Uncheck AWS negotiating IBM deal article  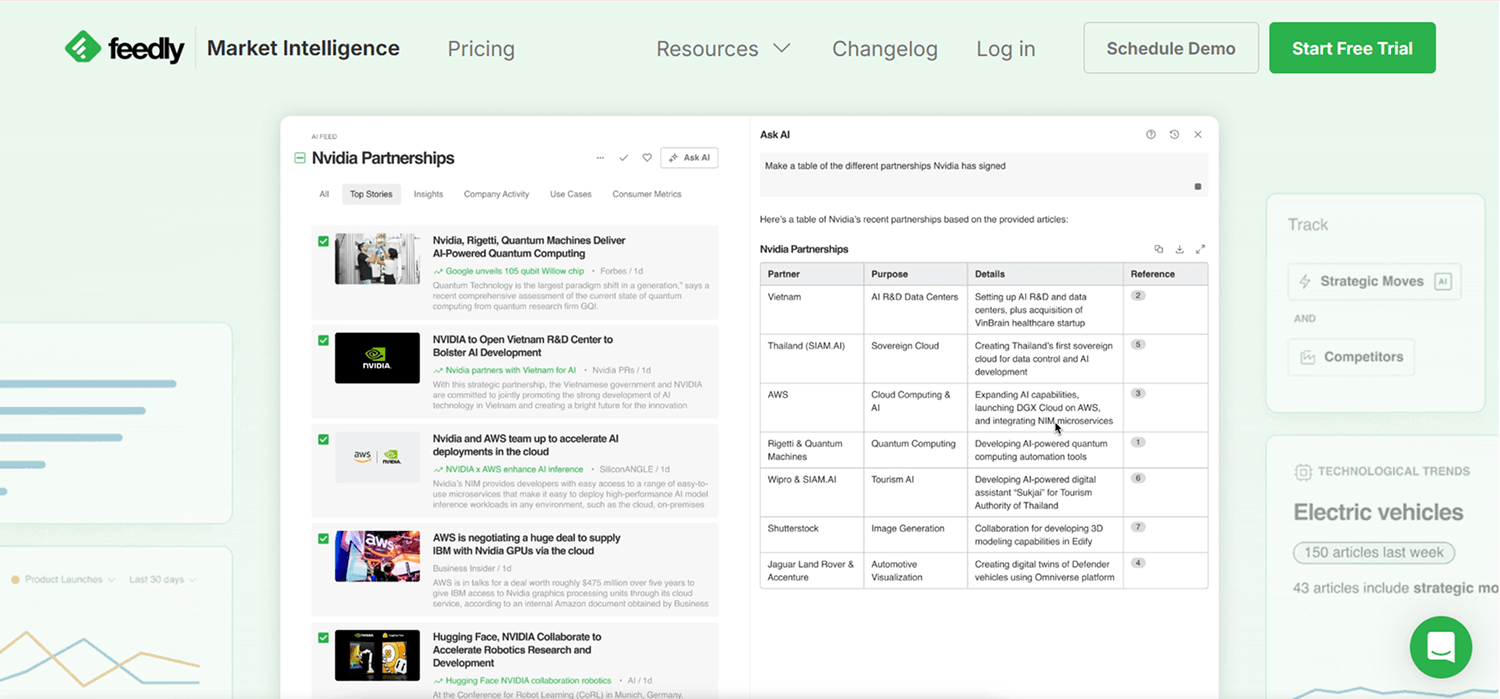click(x=323, y=538)
